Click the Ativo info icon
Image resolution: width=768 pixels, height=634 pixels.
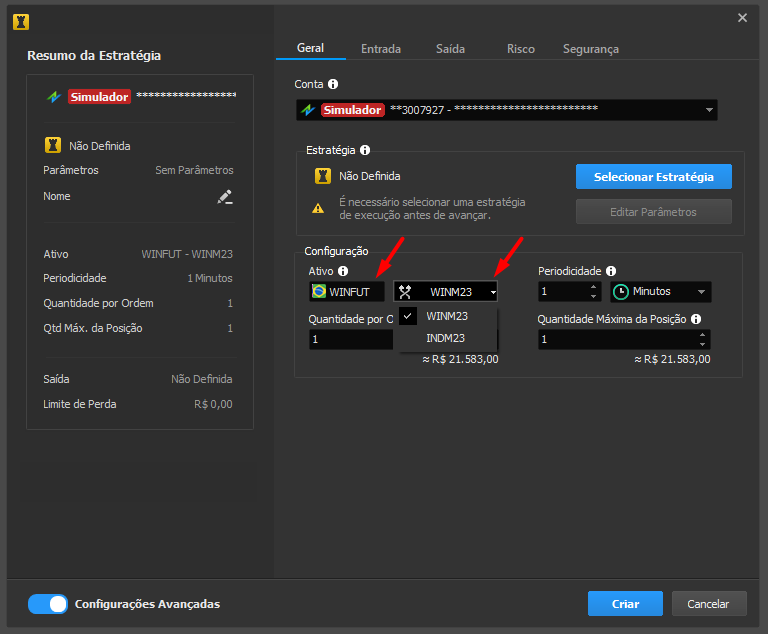pyautogui.click(x=343, y=271)
